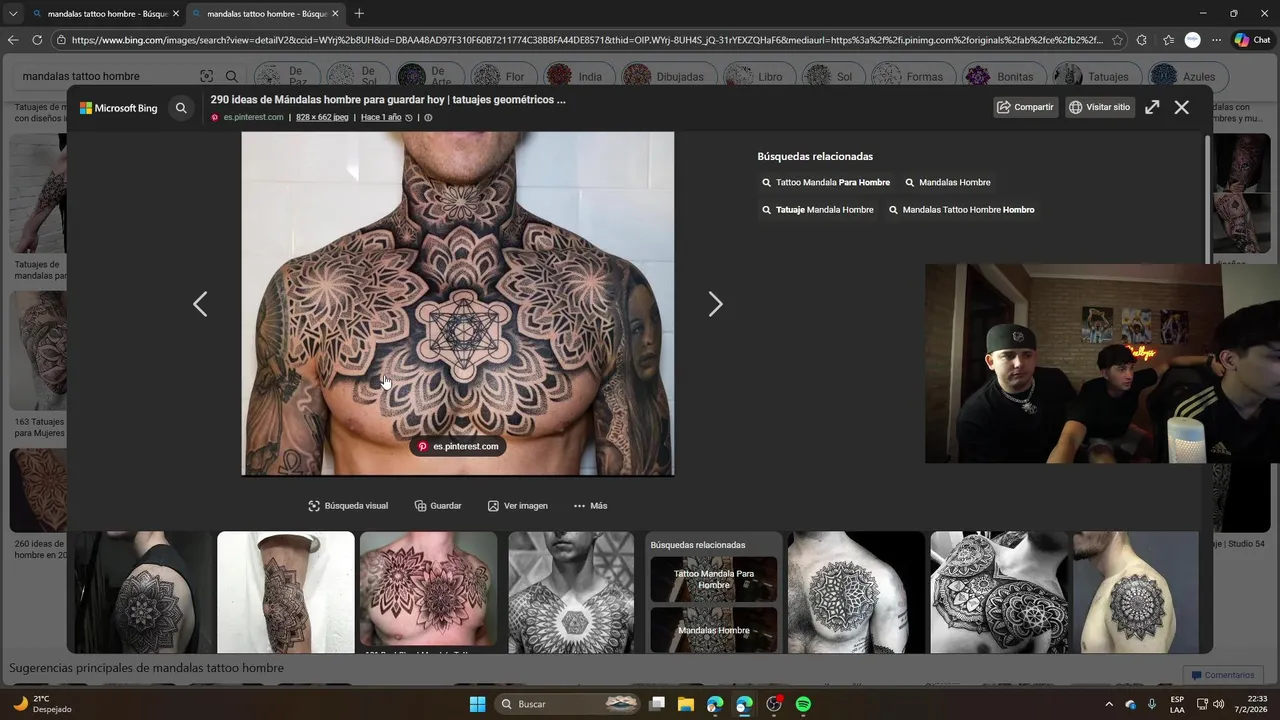The image size is (1280, 720).
Task: Go back with the browser back arrow
Action: point(13,40)
